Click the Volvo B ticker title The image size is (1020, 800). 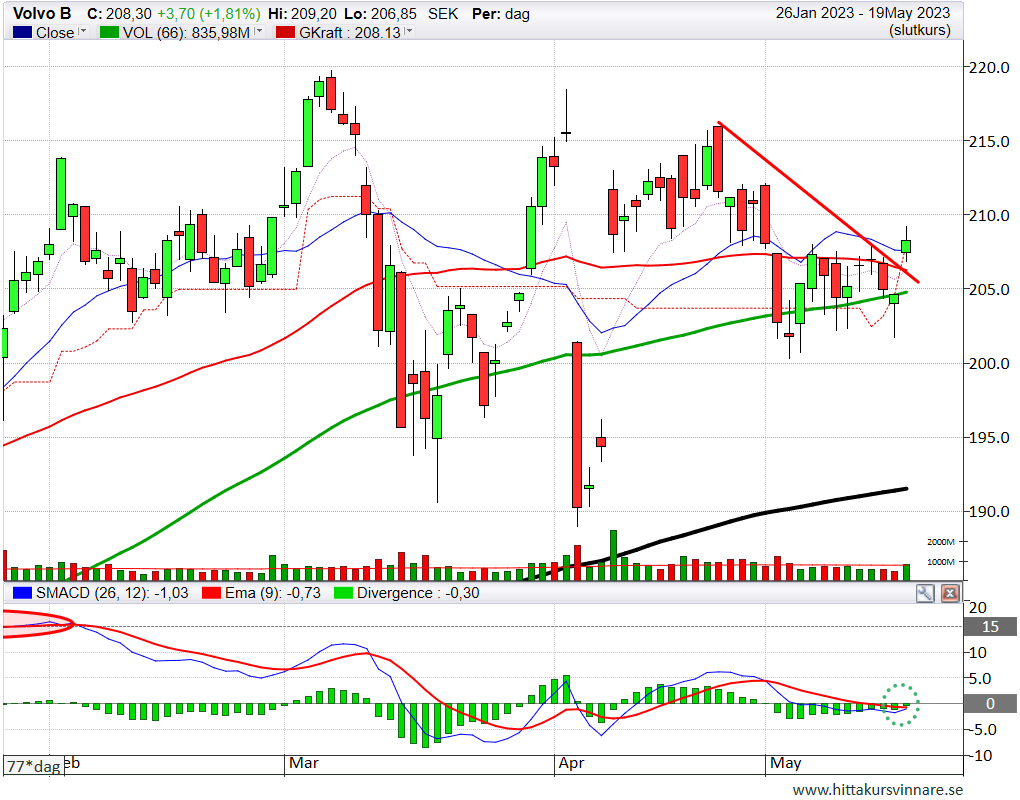point(42,14)
